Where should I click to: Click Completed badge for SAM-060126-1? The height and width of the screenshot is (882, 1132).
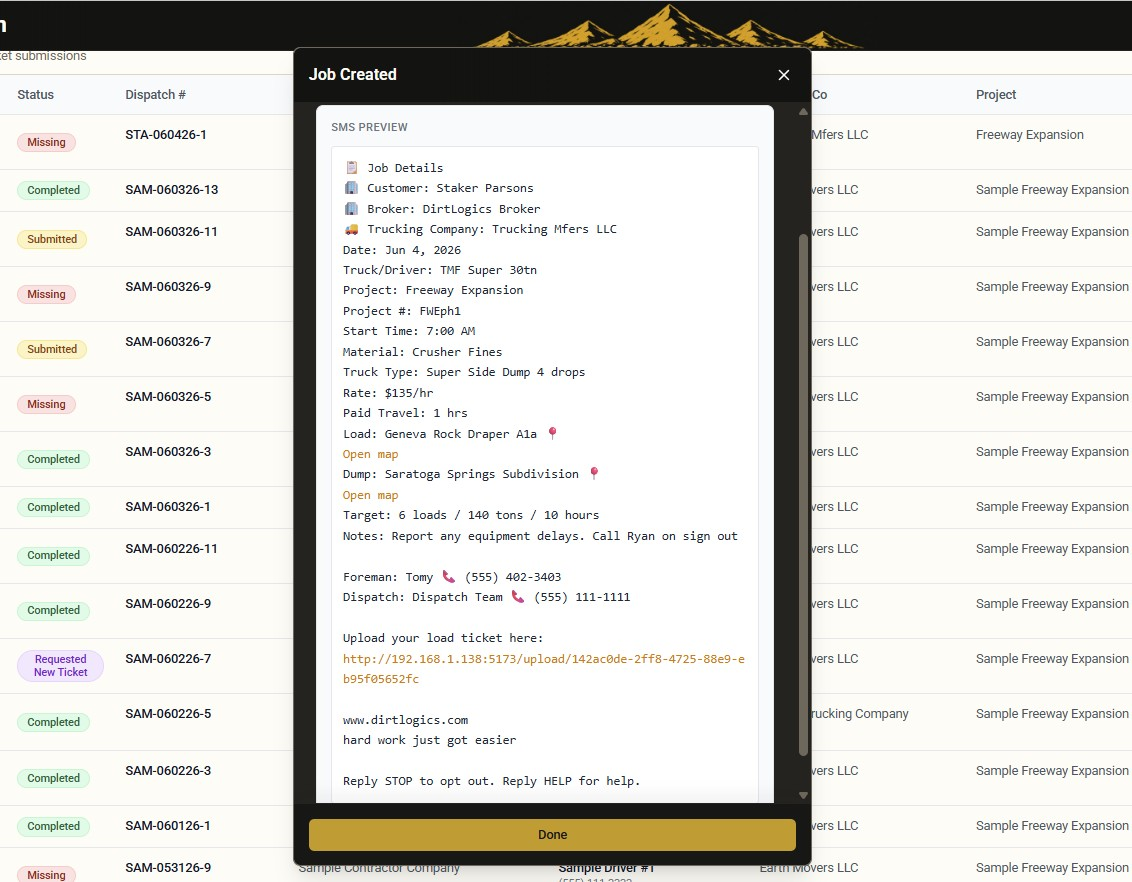[x=53, y=826]
